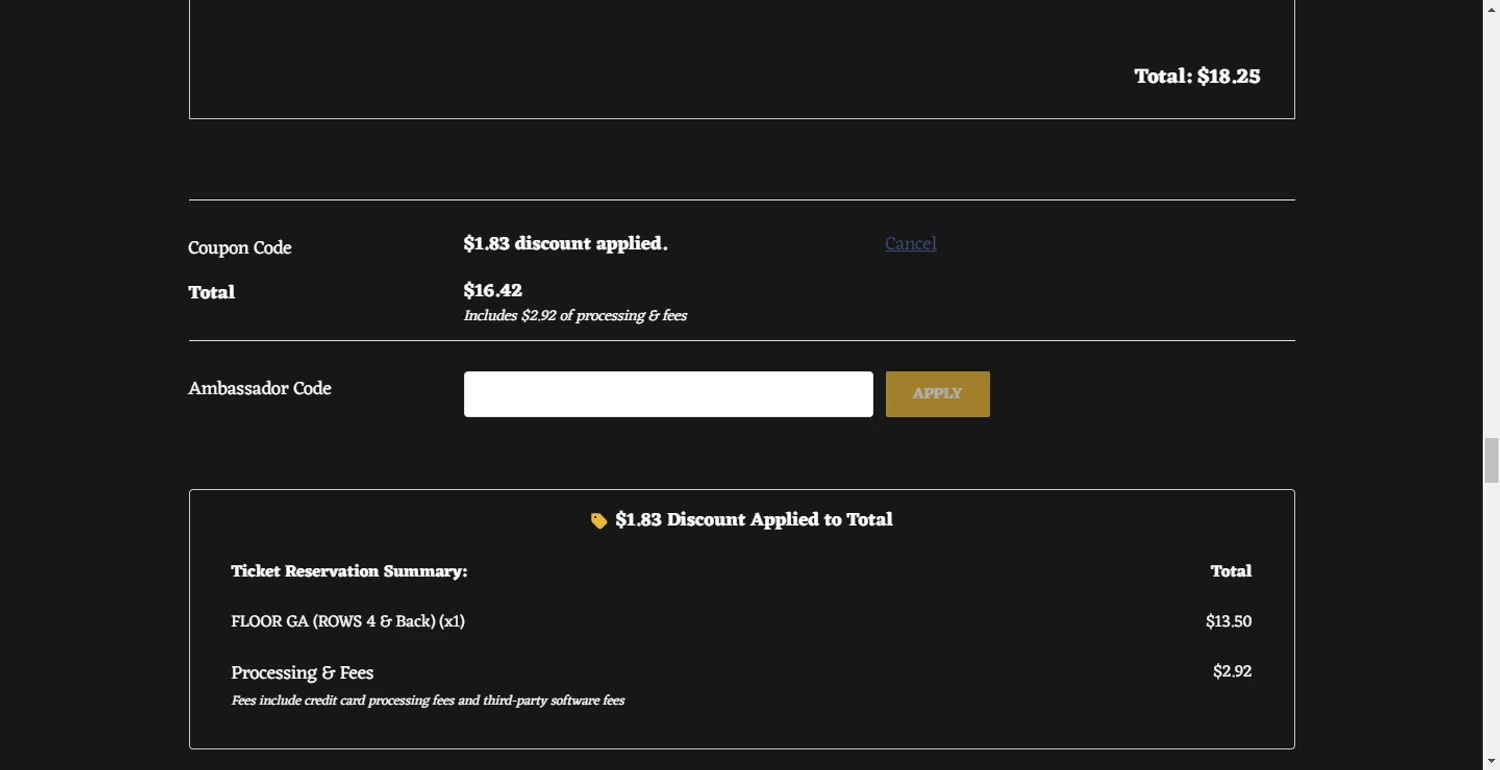Screen dimensions: 1500x770
Task: Click the "$16.42" total amount
Action: (493, 291)
